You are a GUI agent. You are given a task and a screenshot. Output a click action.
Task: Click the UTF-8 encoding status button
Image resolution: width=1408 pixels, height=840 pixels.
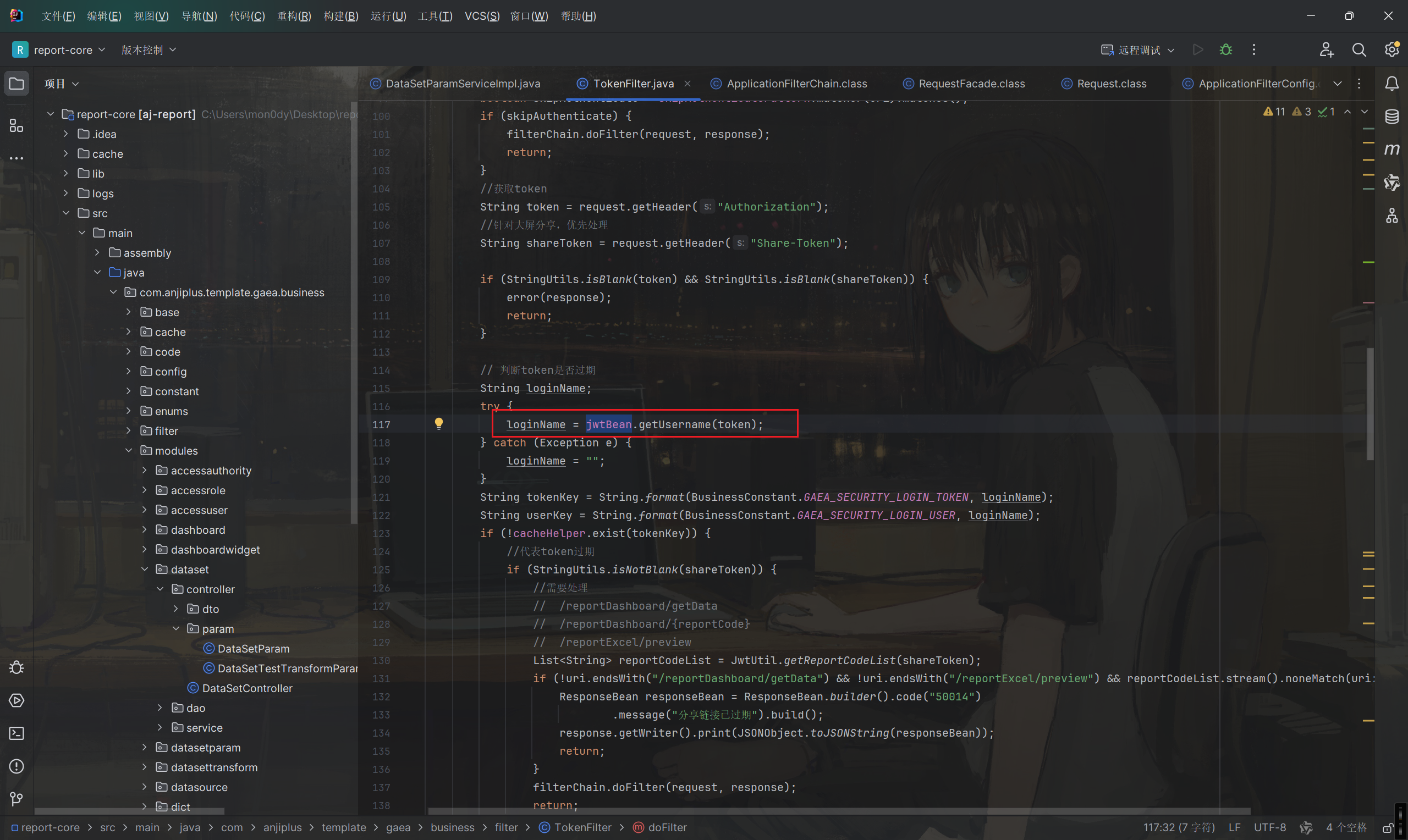tap(1269, 827)
